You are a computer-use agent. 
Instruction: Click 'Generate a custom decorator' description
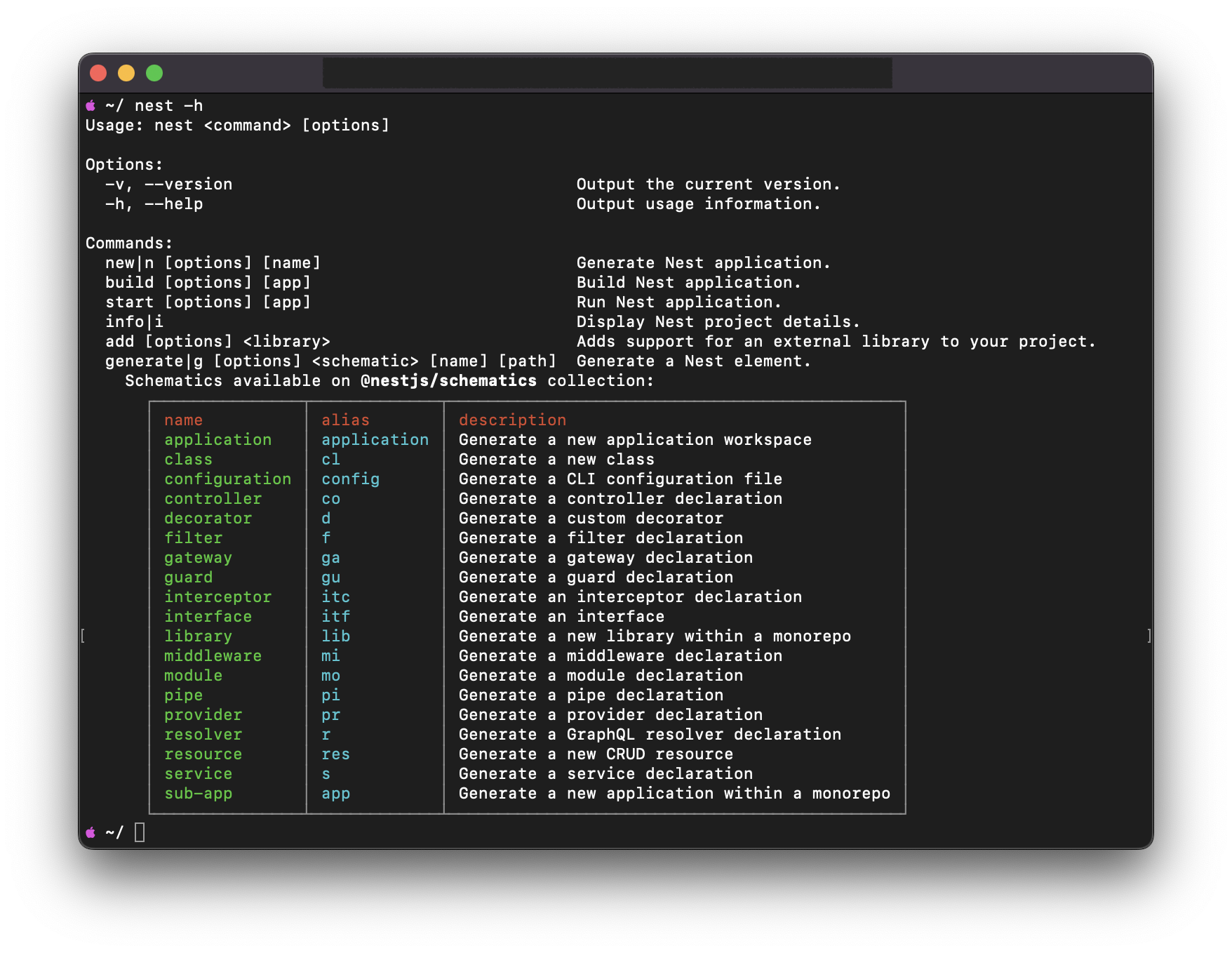[591, 519]
